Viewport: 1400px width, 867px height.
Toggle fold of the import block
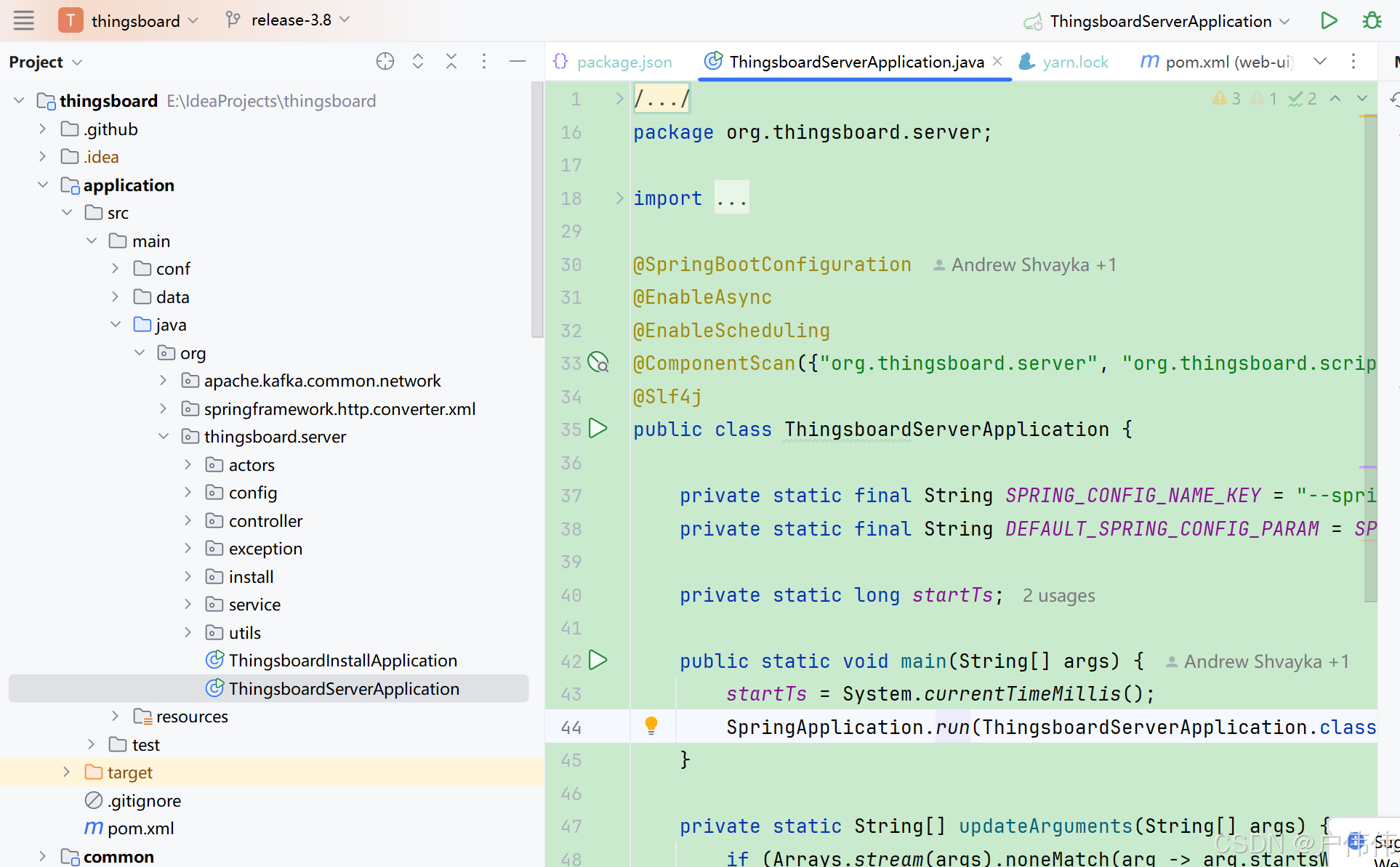619,198
